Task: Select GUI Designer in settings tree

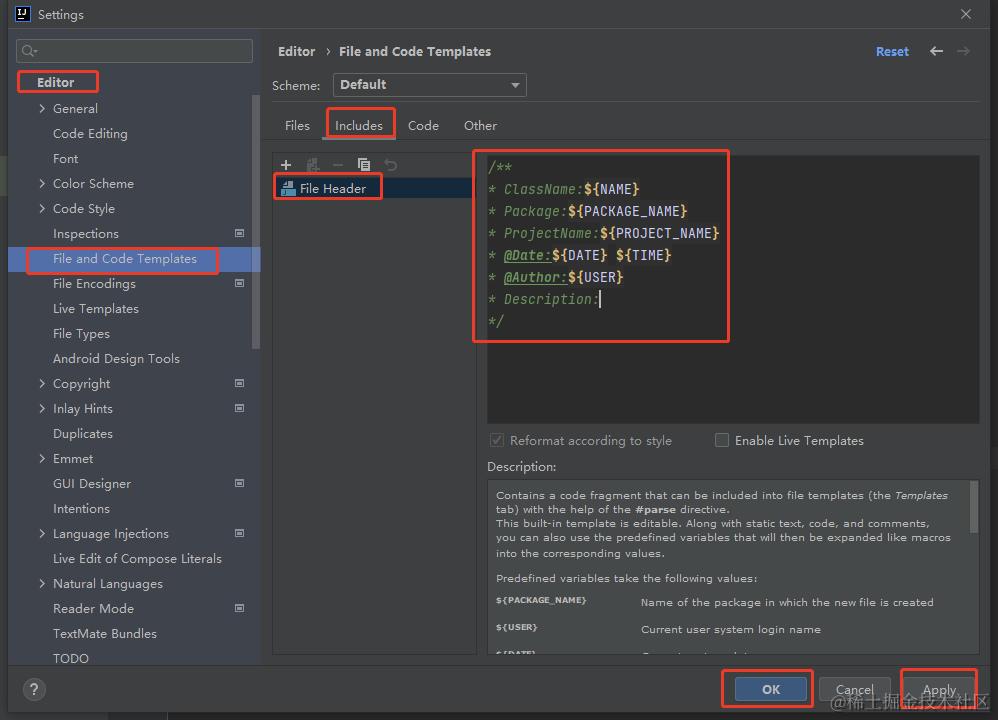Action: tap(92, 484)
